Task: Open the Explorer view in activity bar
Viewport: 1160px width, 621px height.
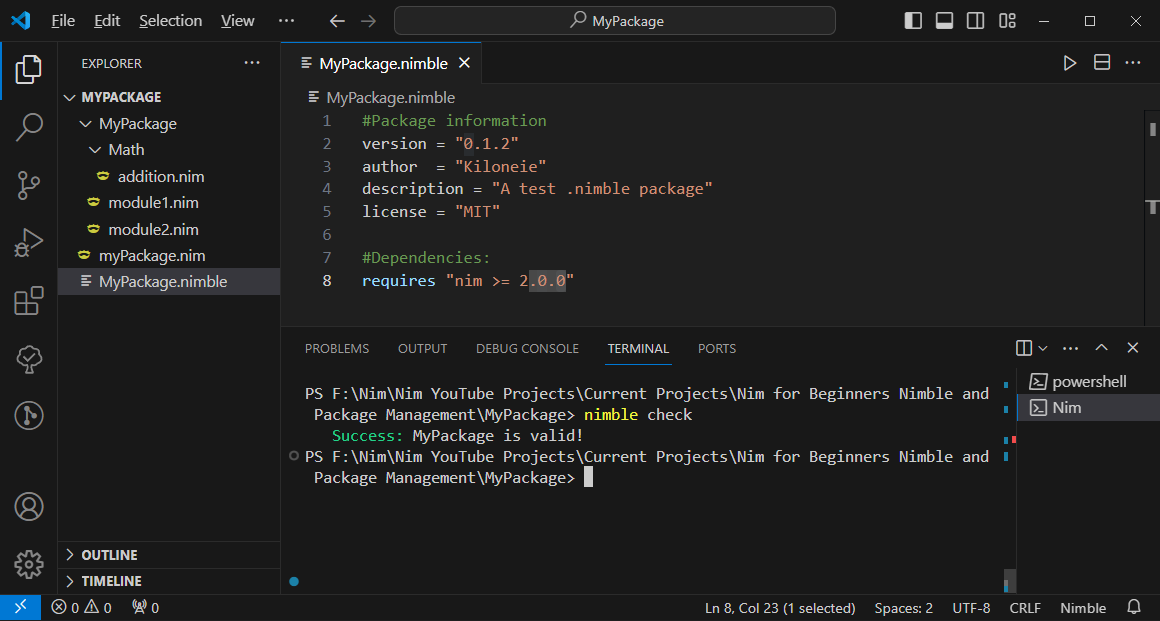Action: pos(28,70)
